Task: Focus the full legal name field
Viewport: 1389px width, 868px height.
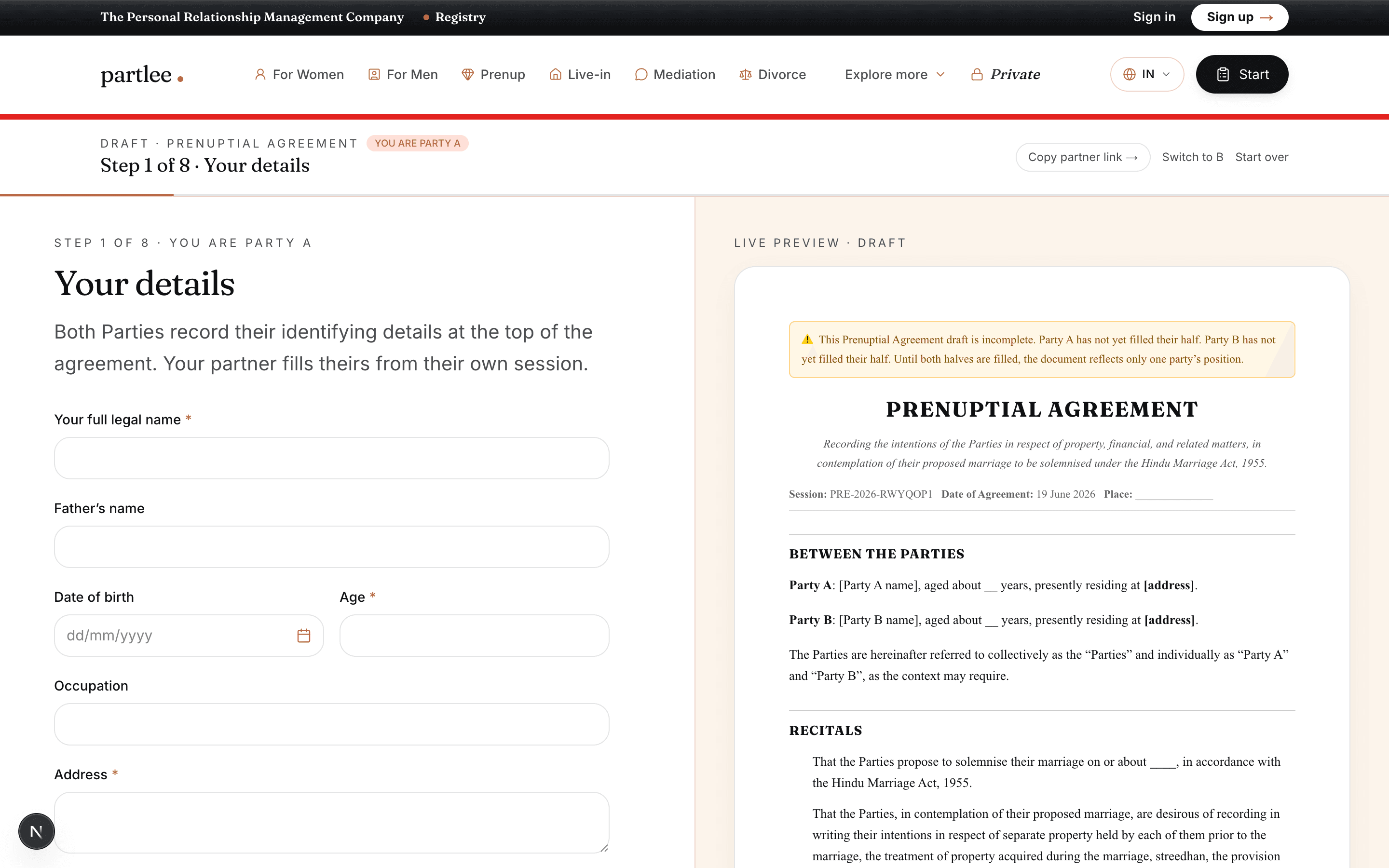Action: (x=332, y=458)
